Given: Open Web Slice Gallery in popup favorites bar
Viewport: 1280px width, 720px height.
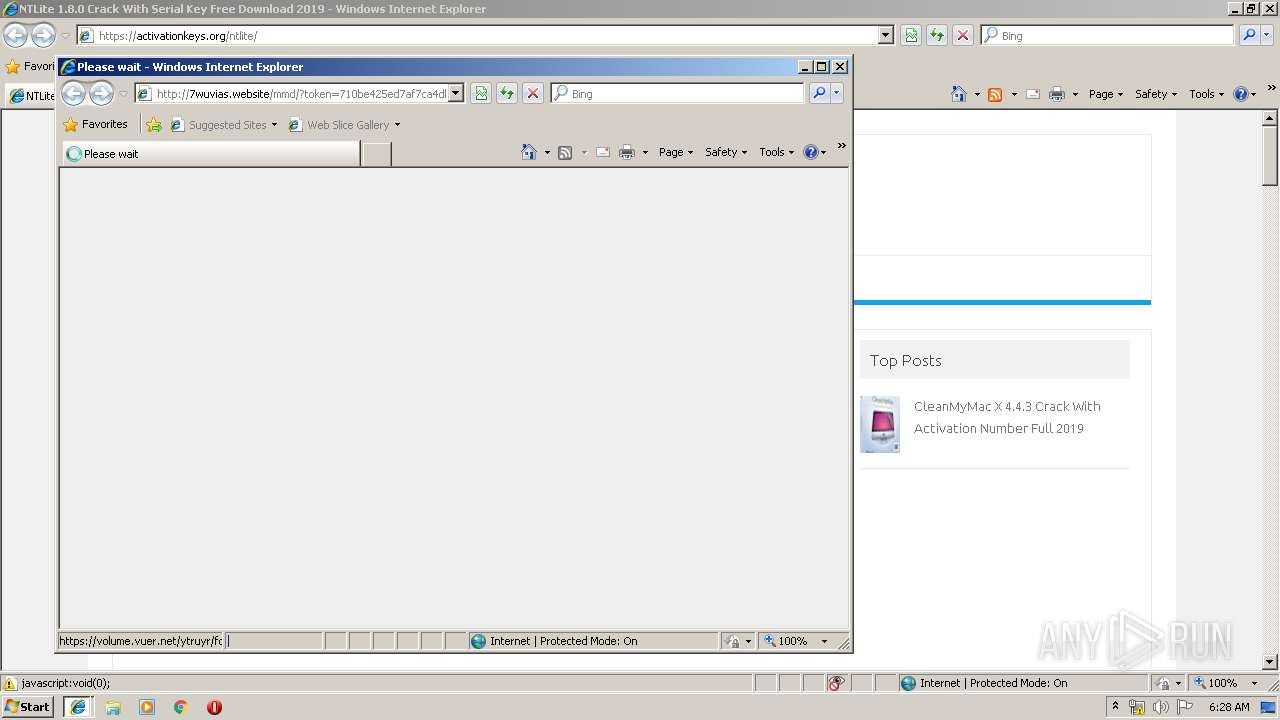Looking at the screenshot, I should [344, 125].
